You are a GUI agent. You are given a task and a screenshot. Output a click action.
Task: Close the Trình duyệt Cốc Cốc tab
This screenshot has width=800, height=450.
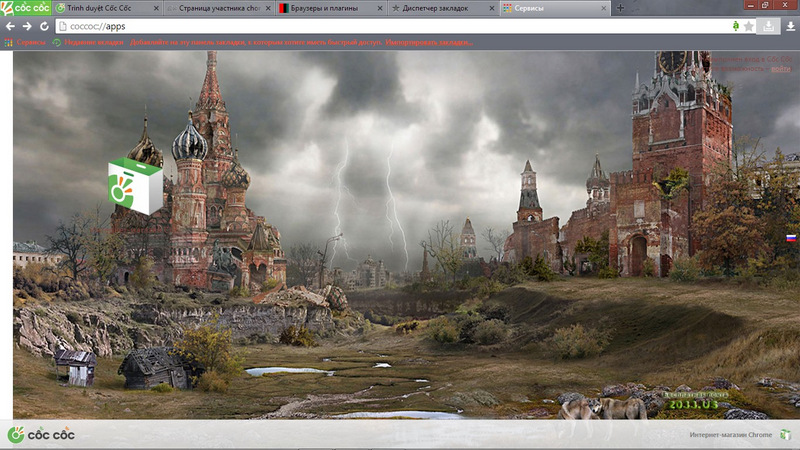point(156,8)
